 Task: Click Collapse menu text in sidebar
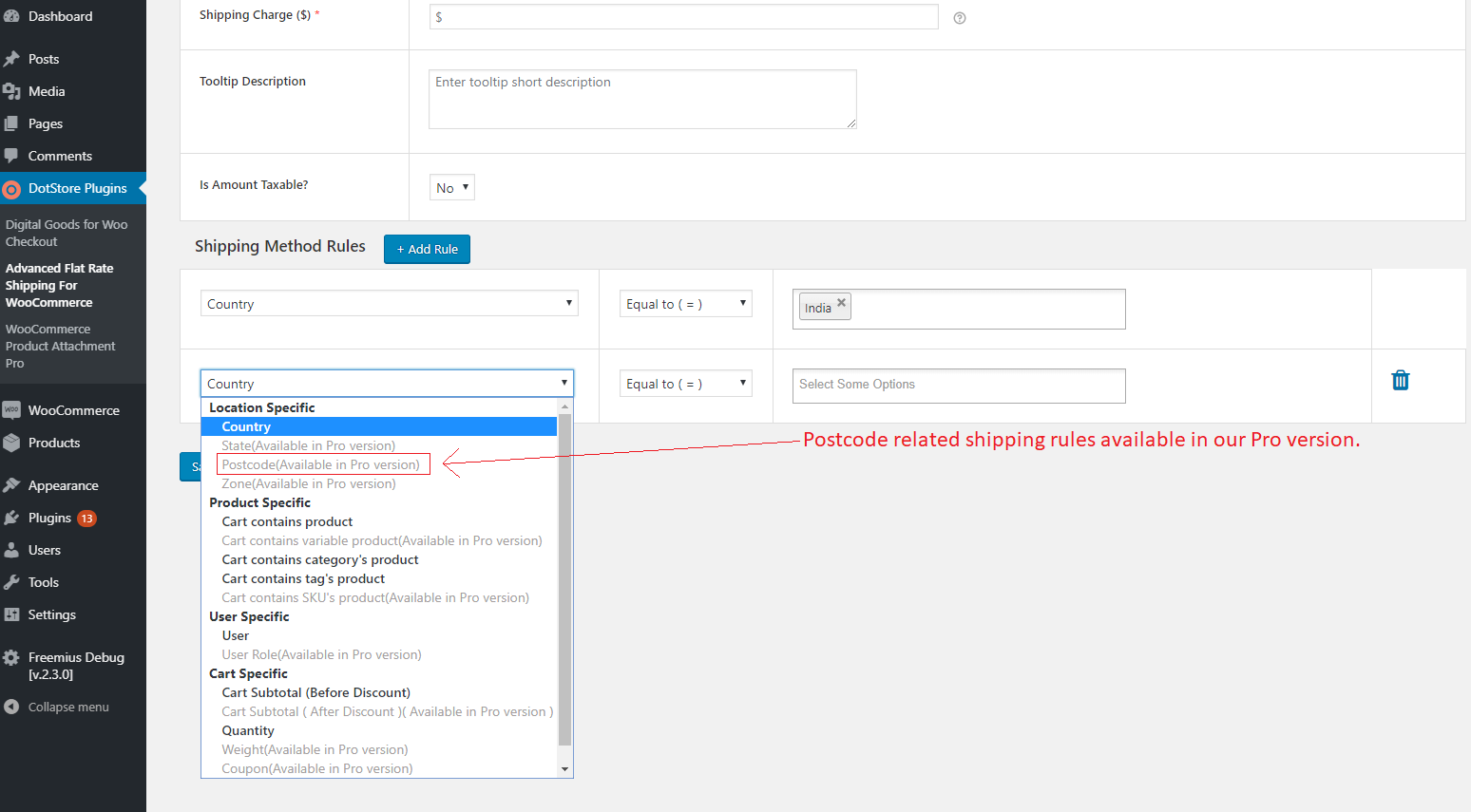coord(68,707)
